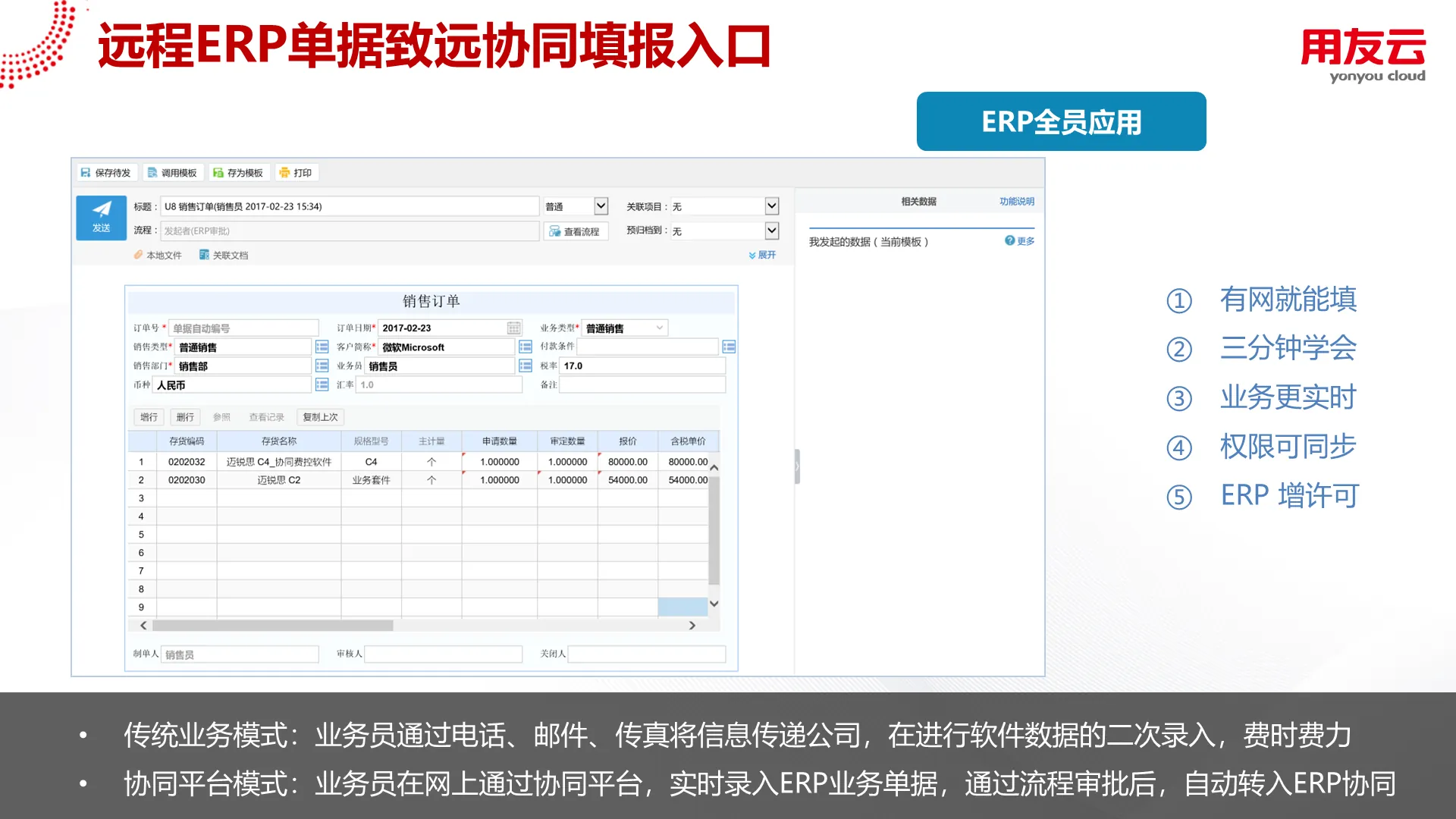Click 存为模板 toolbar button
This screenshot has height=819, width=1456.
(238, 173)
